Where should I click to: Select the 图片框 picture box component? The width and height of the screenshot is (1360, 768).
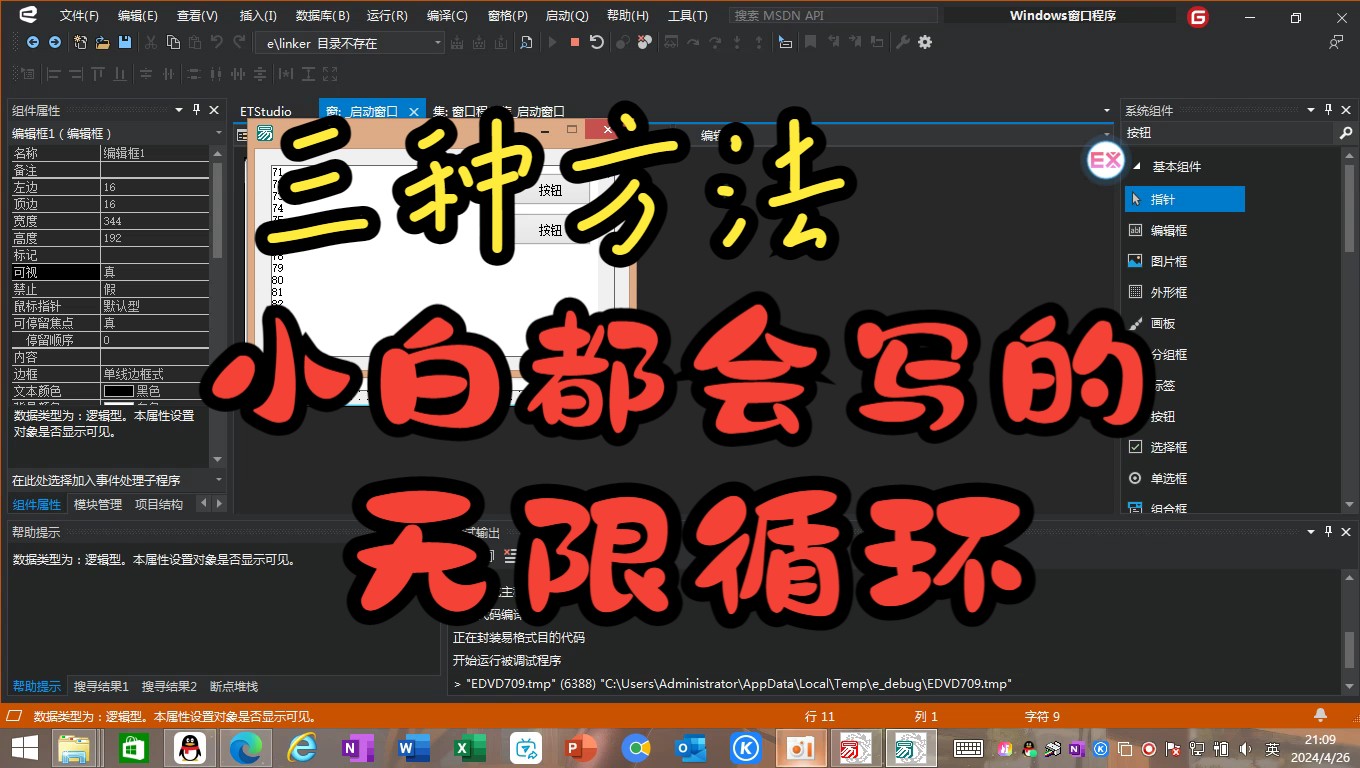click(1169, 261)
